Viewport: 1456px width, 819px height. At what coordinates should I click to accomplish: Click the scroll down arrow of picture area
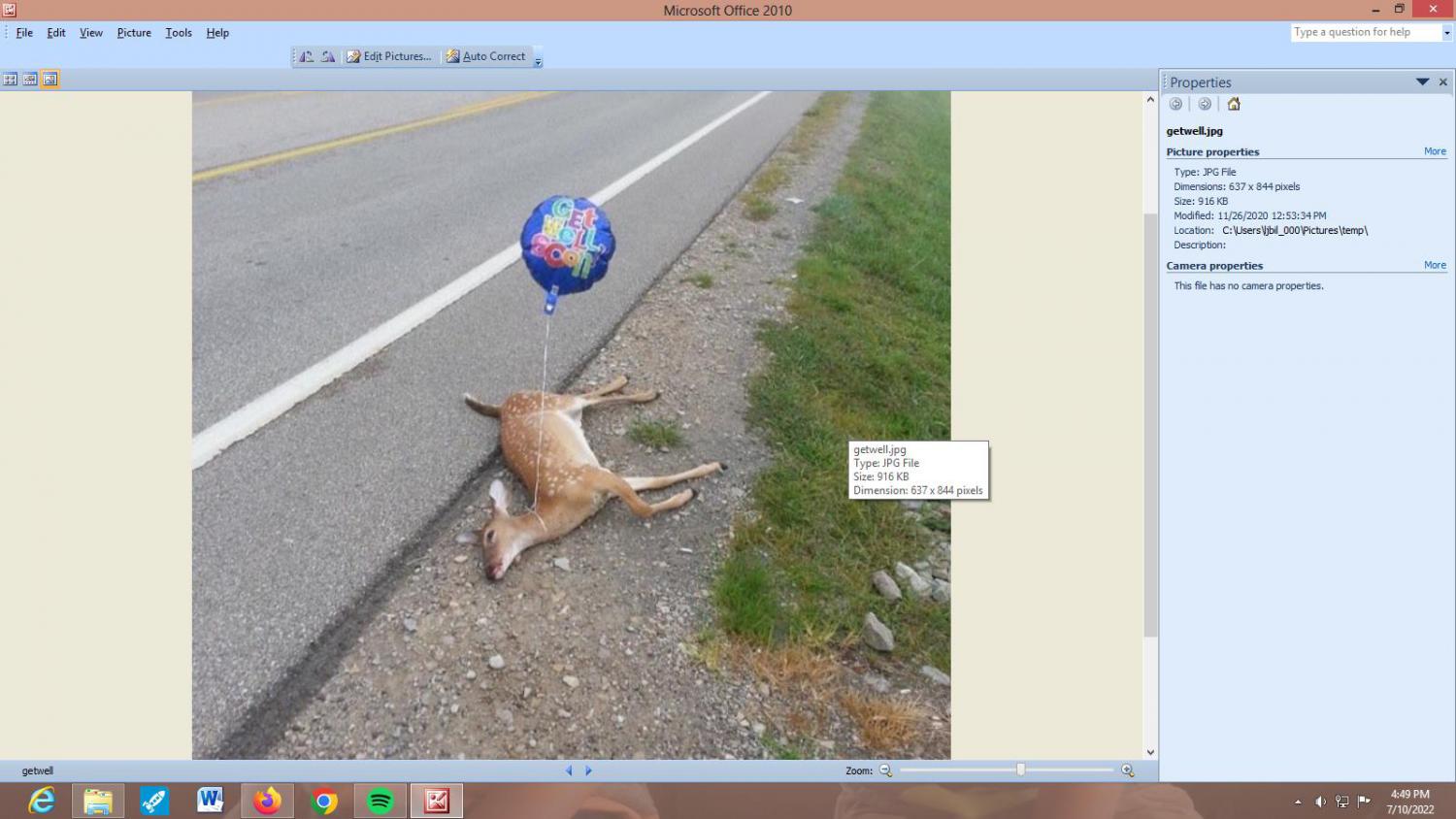click(1150, 752)
